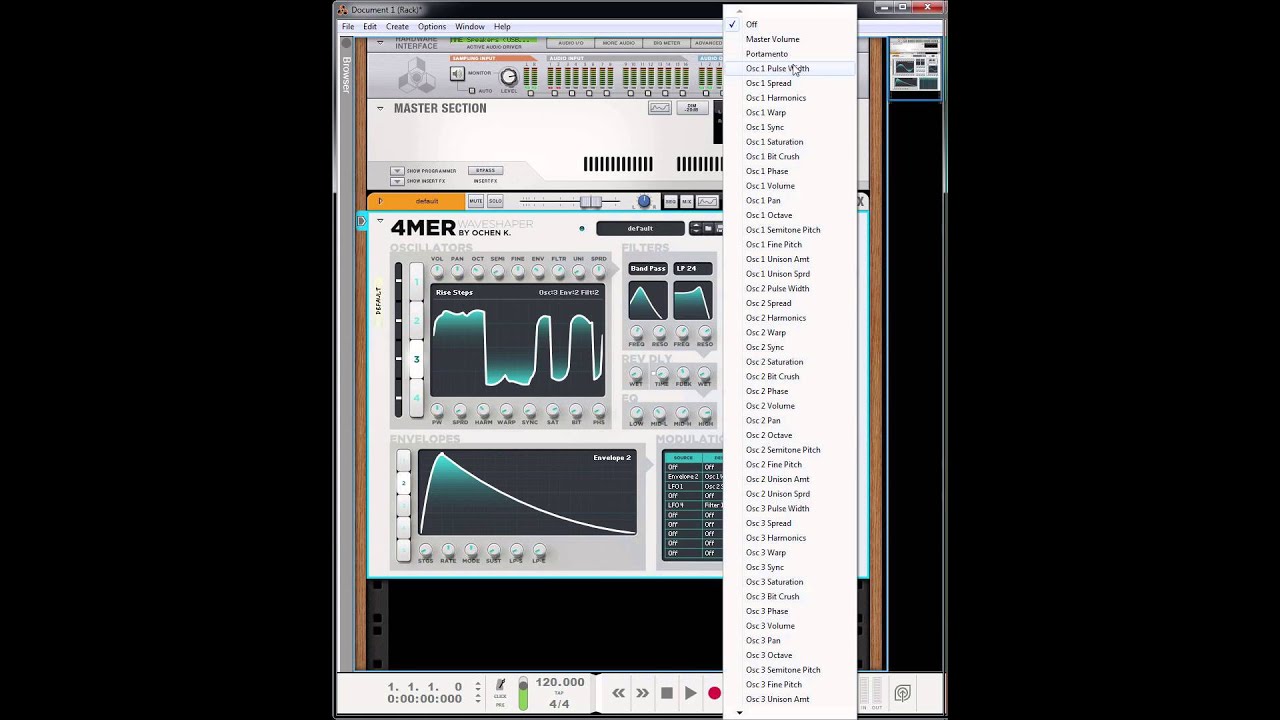Open the Band Pass filter type dropdown
The height and width of the screenshot is (720, 1280).
tap(648, 269)
